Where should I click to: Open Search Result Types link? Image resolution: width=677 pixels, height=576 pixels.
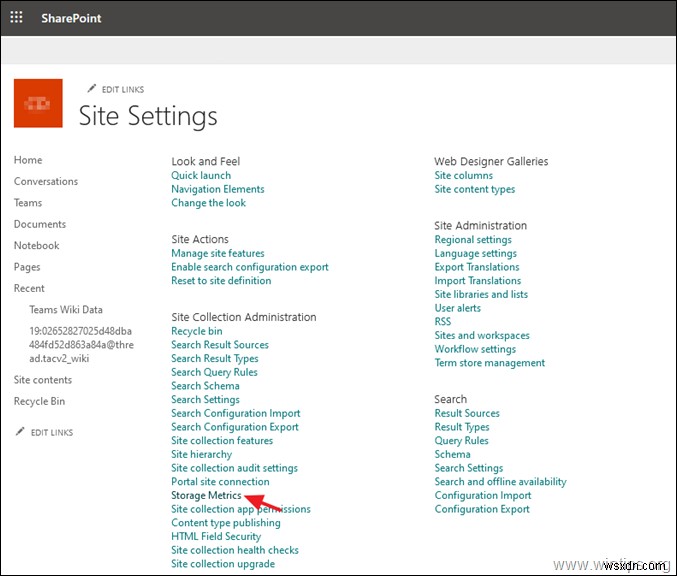point(215,359)
